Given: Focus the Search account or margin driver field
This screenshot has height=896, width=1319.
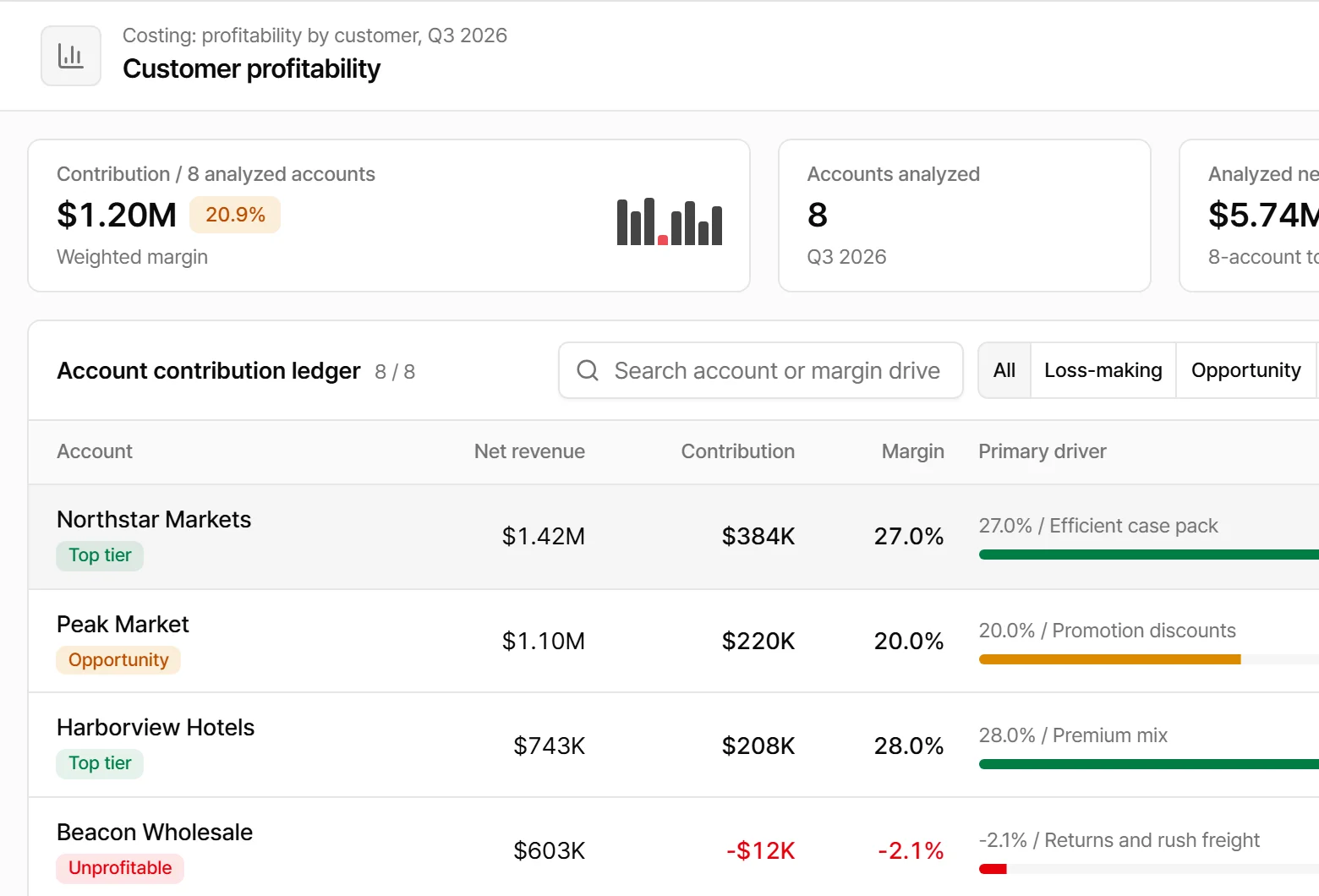Looking at the screenshot, I should [761, 370].
